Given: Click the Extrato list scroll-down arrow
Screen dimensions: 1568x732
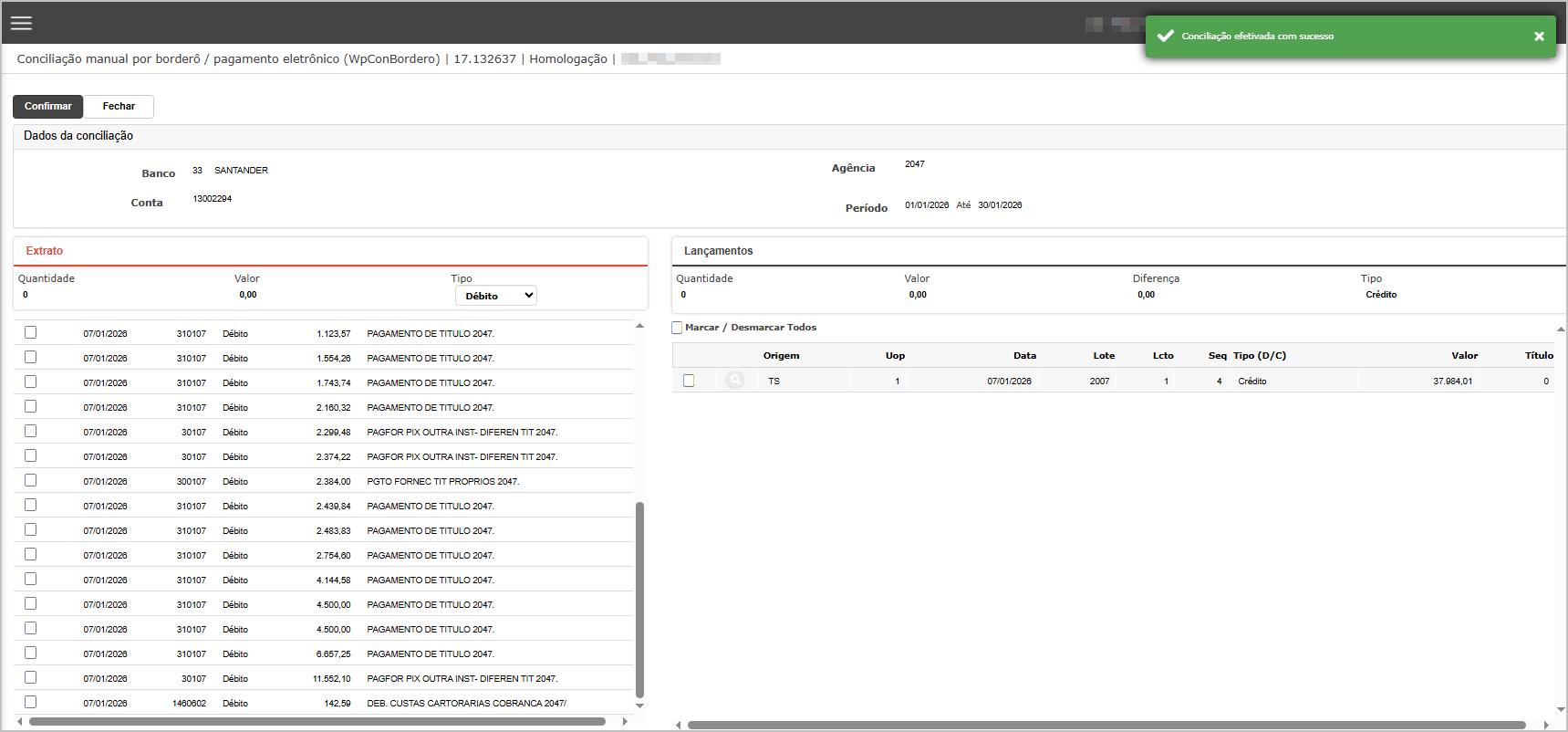Looking at the screenshot, I should point(639,706).
